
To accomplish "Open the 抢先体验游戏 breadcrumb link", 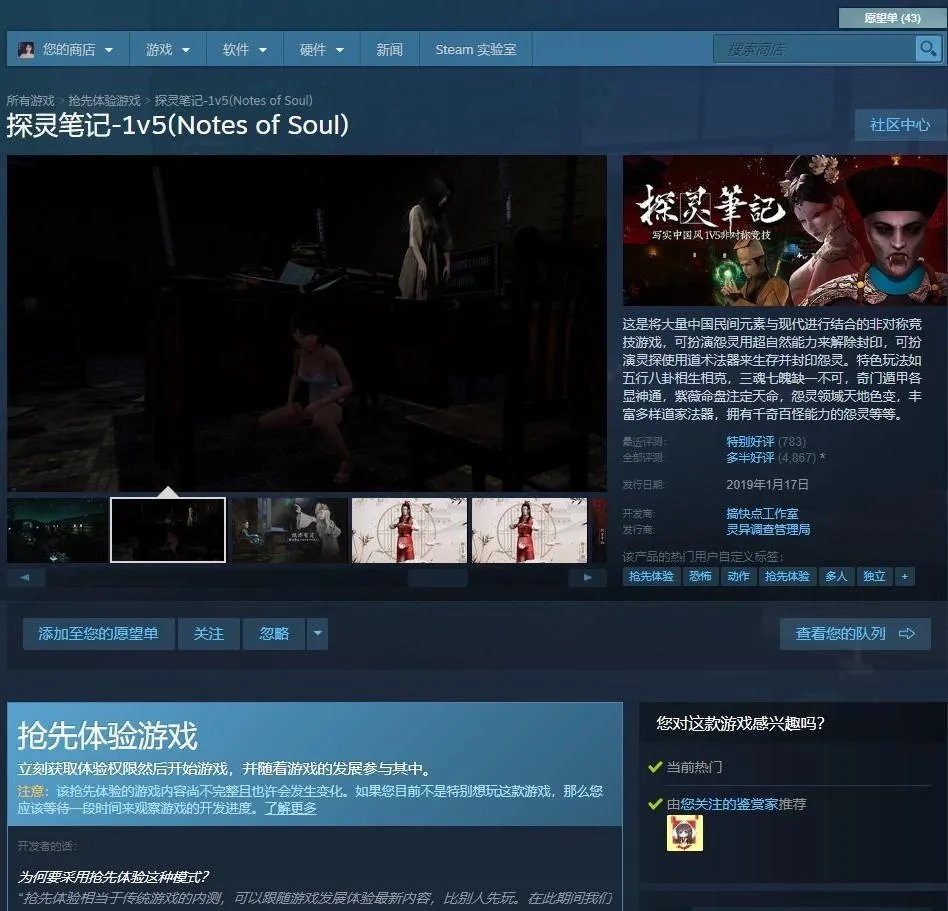I will [x=104, y=100].
